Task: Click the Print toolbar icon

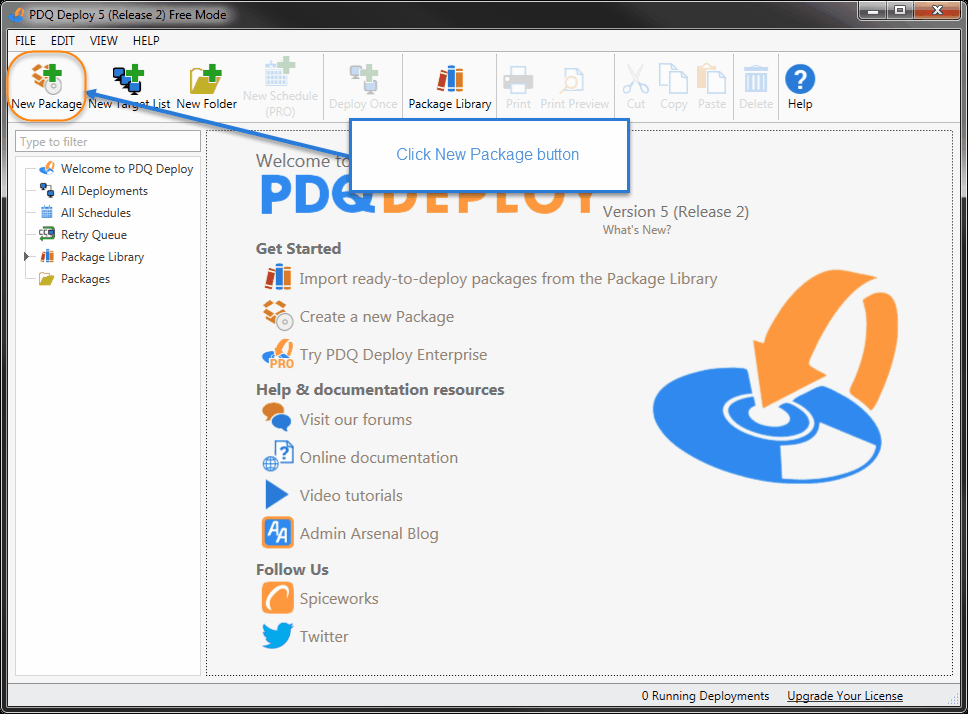Action: pyautogui.click(x=518, y=80)
